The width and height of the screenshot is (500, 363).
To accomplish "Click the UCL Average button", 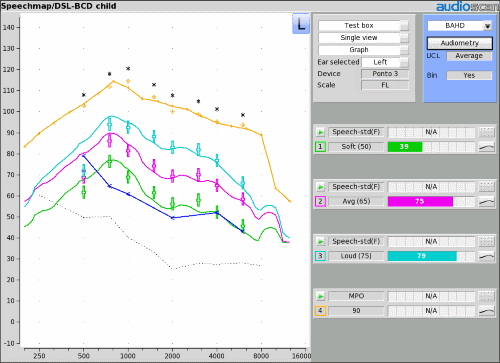I will [x=469, y=56].
